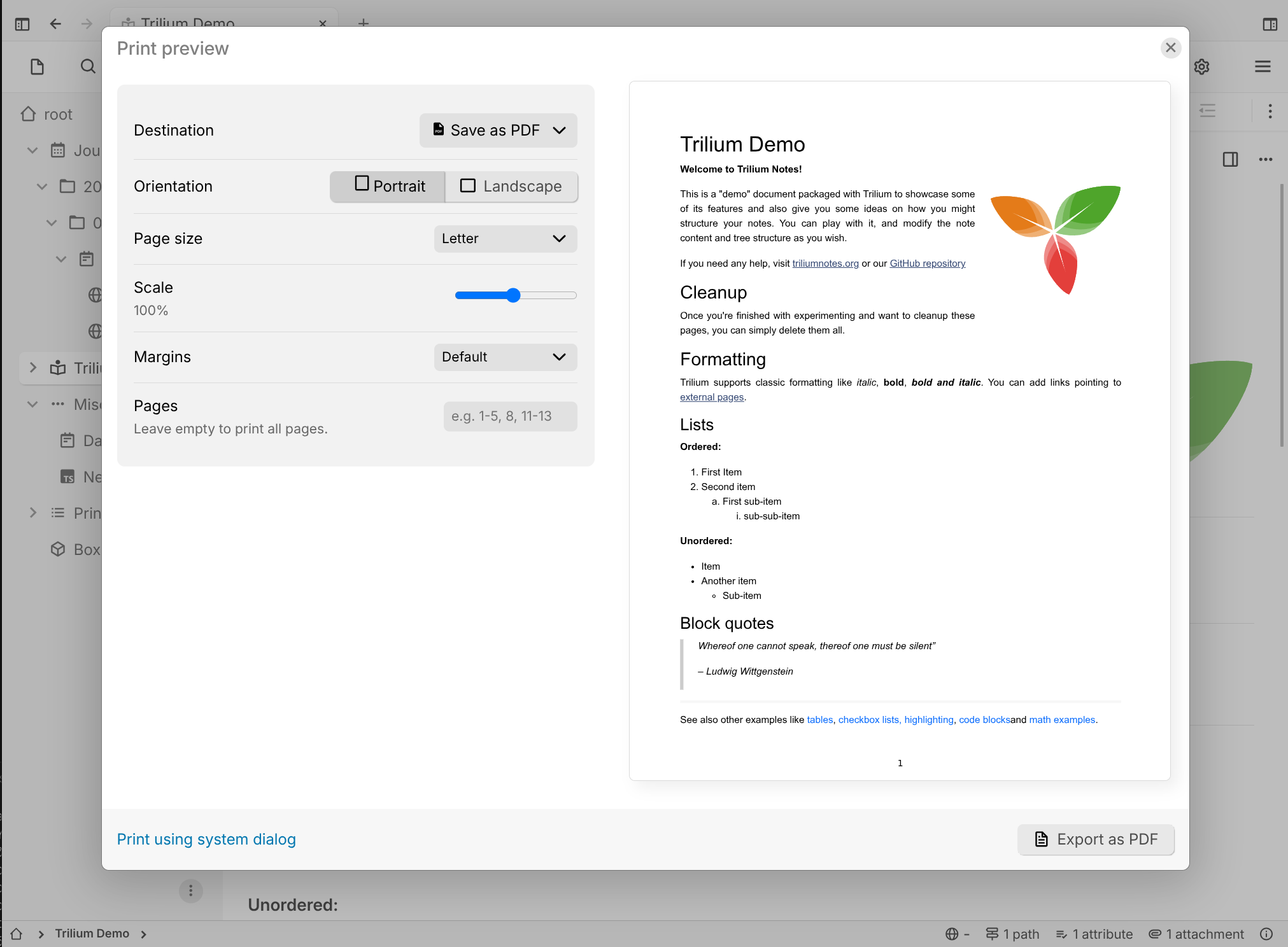Follow the math examples link in preview
The width and height of the screenshot is (1288, 947).
pos(1062,720)
